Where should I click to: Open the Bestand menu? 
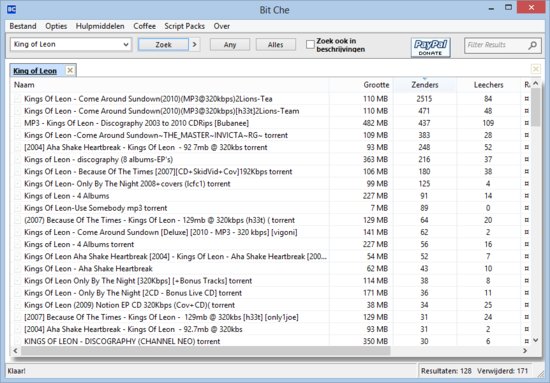[23, 26]
